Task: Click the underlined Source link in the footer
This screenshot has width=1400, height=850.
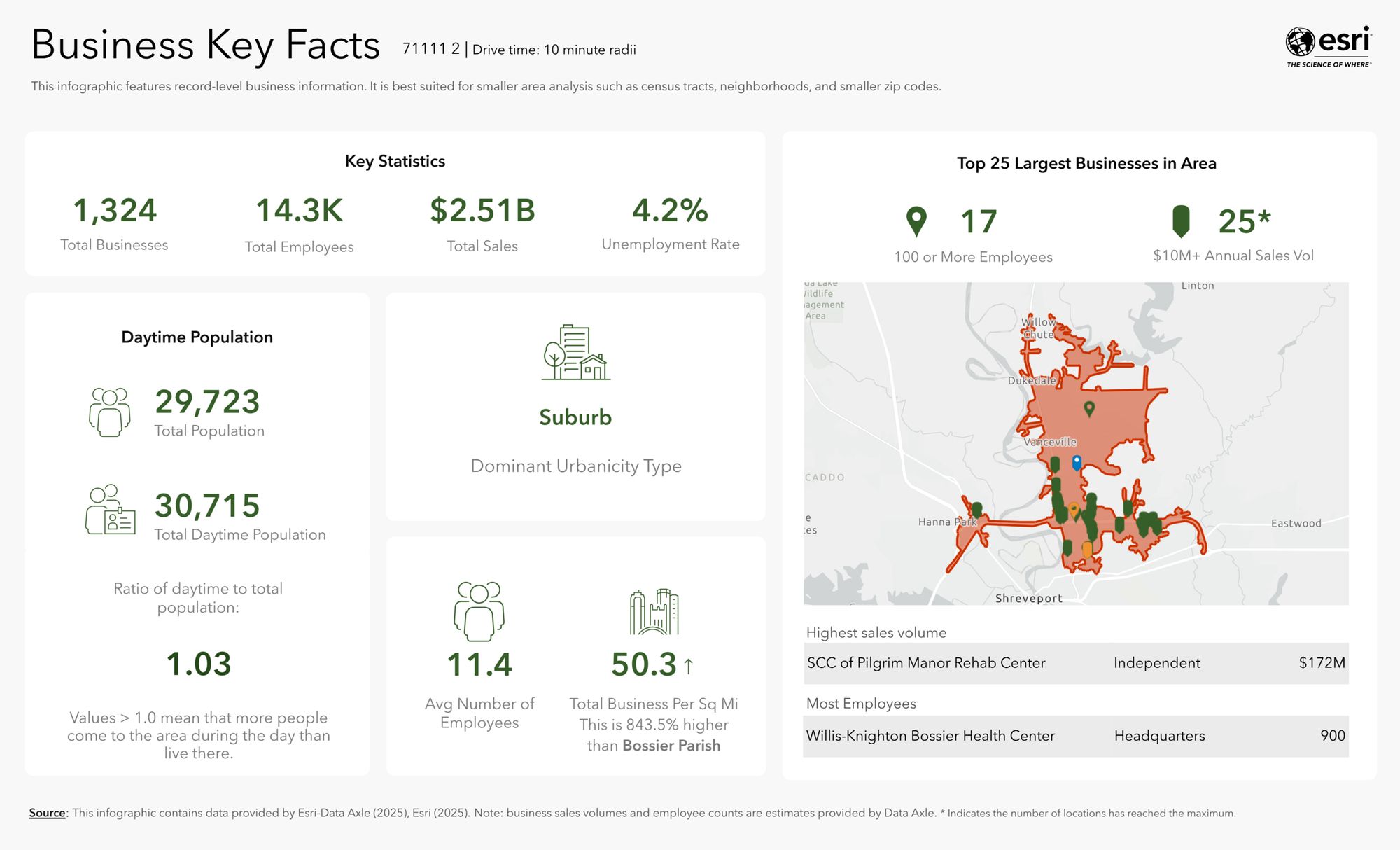Action: tap(47, 813)
